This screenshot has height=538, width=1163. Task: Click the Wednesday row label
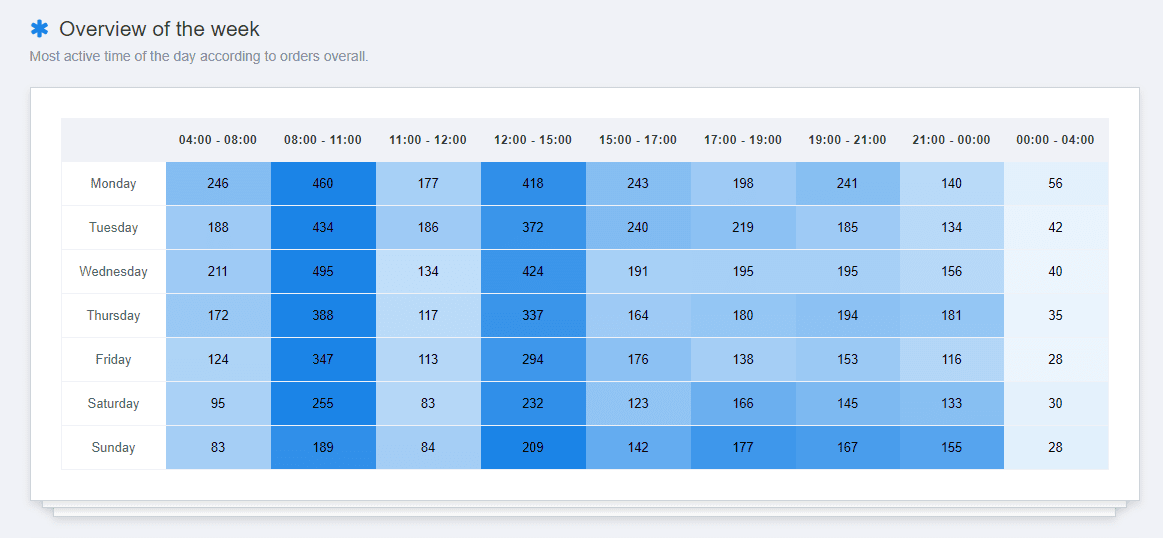click(113, 272)
